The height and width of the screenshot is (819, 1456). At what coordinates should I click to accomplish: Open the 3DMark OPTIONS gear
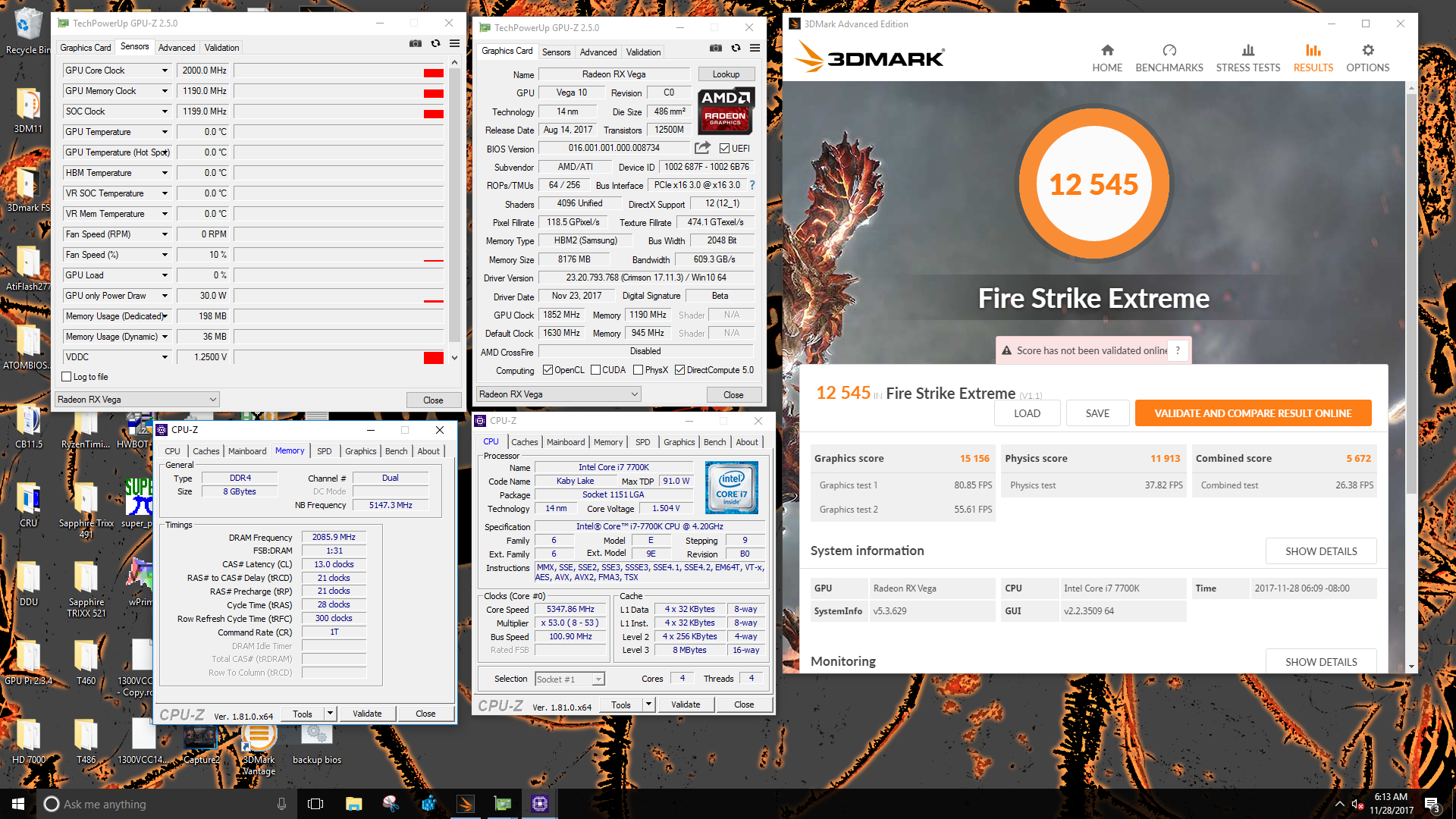point(1367,58)
